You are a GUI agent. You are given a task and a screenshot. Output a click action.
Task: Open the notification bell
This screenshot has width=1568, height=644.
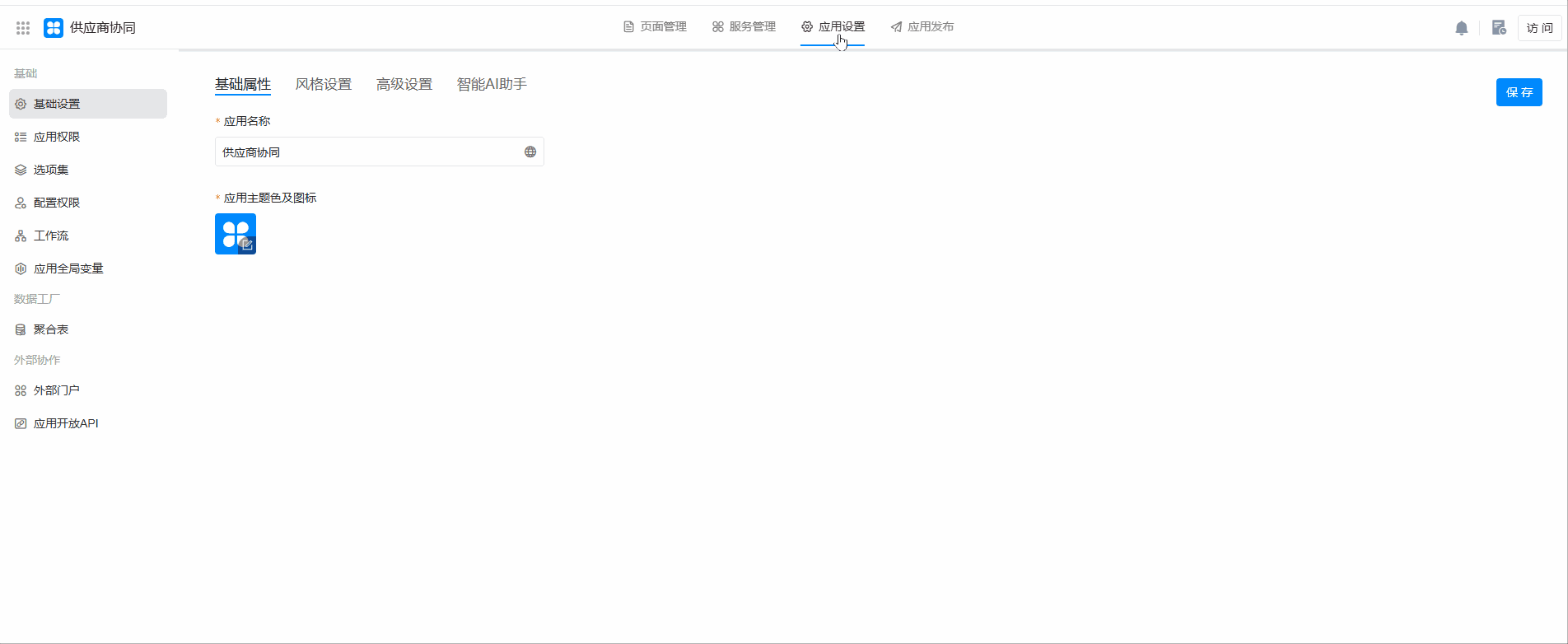click(x=1462, y=28)
